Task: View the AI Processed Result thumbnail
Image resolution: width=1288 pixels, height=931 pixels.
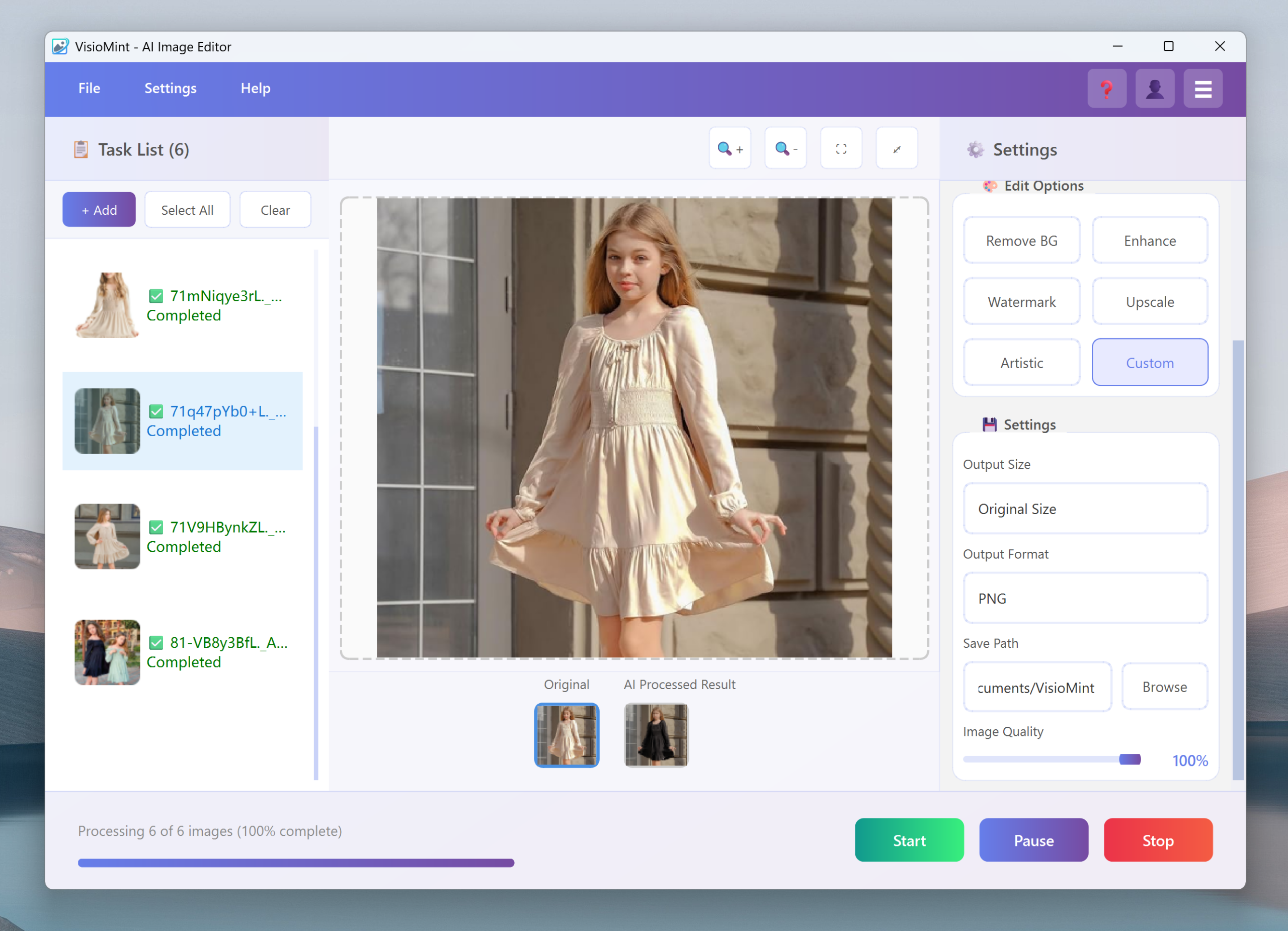Action: click(x=656, y=735)
